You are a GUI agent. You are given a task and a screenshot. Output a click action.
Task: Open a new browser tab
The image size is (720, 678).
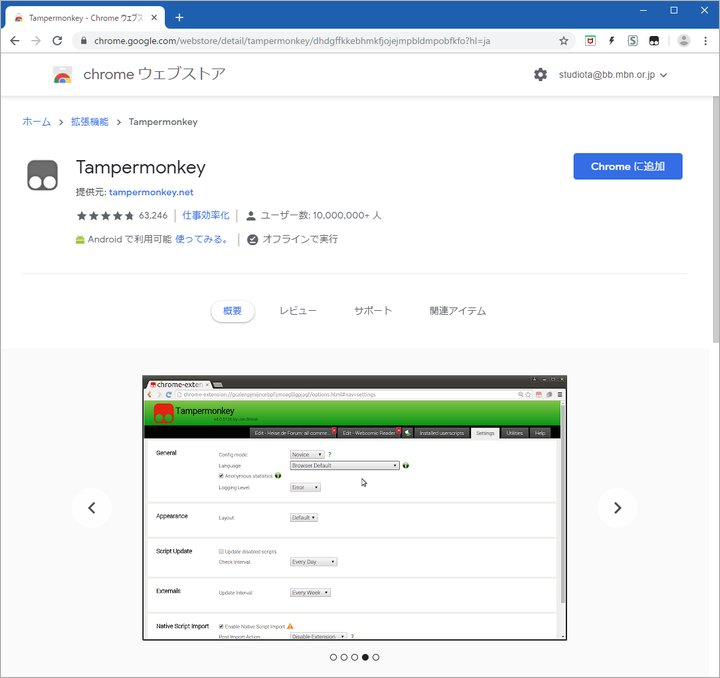click(179, 17)
